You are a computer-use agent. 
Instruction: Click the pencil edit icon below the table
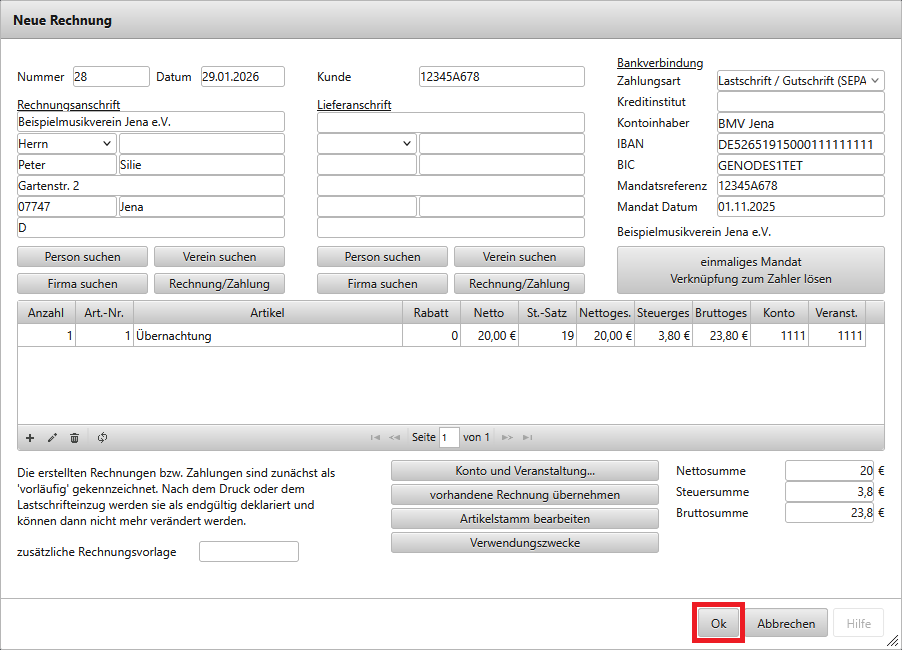[52, 437]
